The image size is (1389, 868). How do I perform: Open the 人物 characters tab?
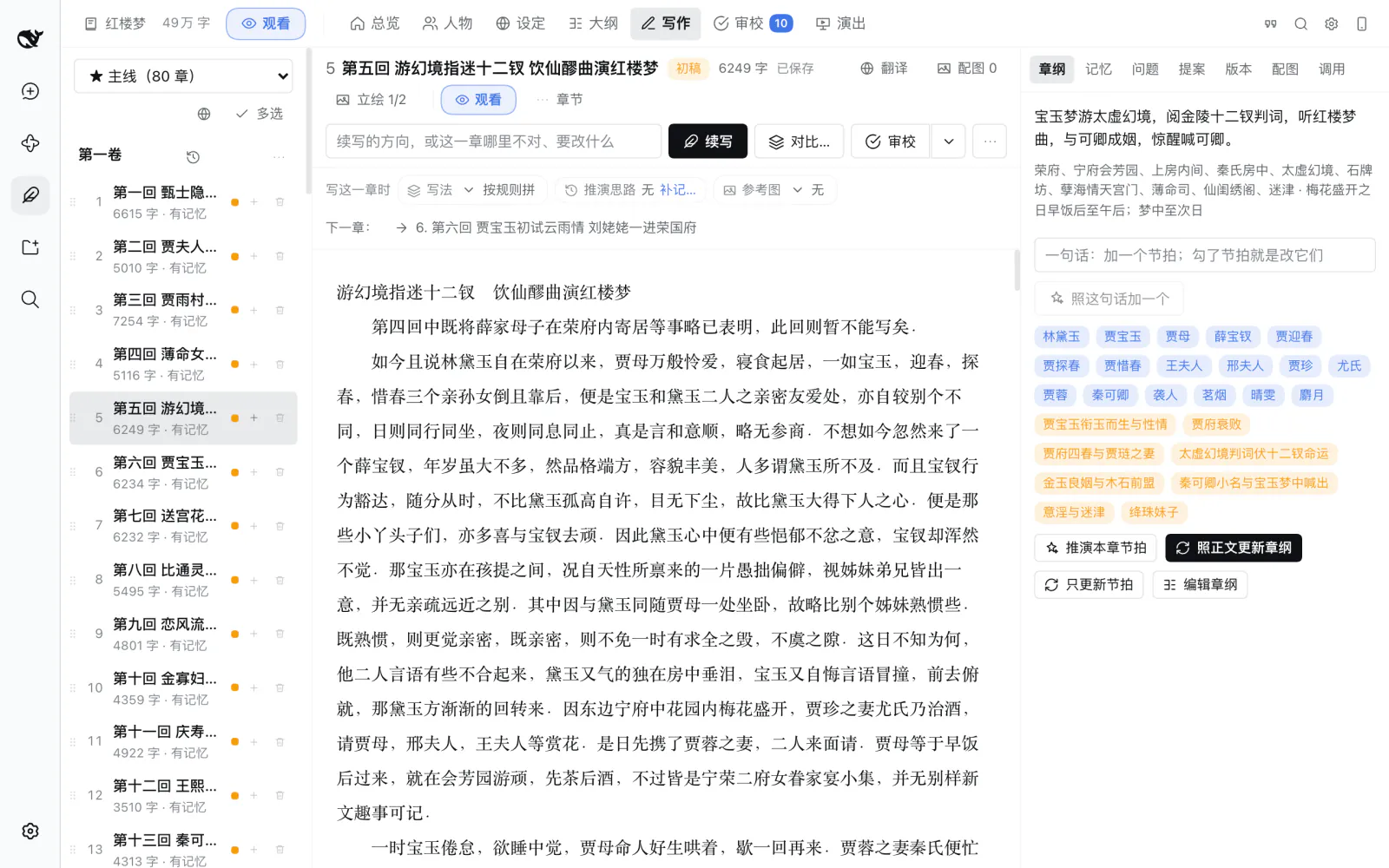pyautogui.click(x=447, y=23)
